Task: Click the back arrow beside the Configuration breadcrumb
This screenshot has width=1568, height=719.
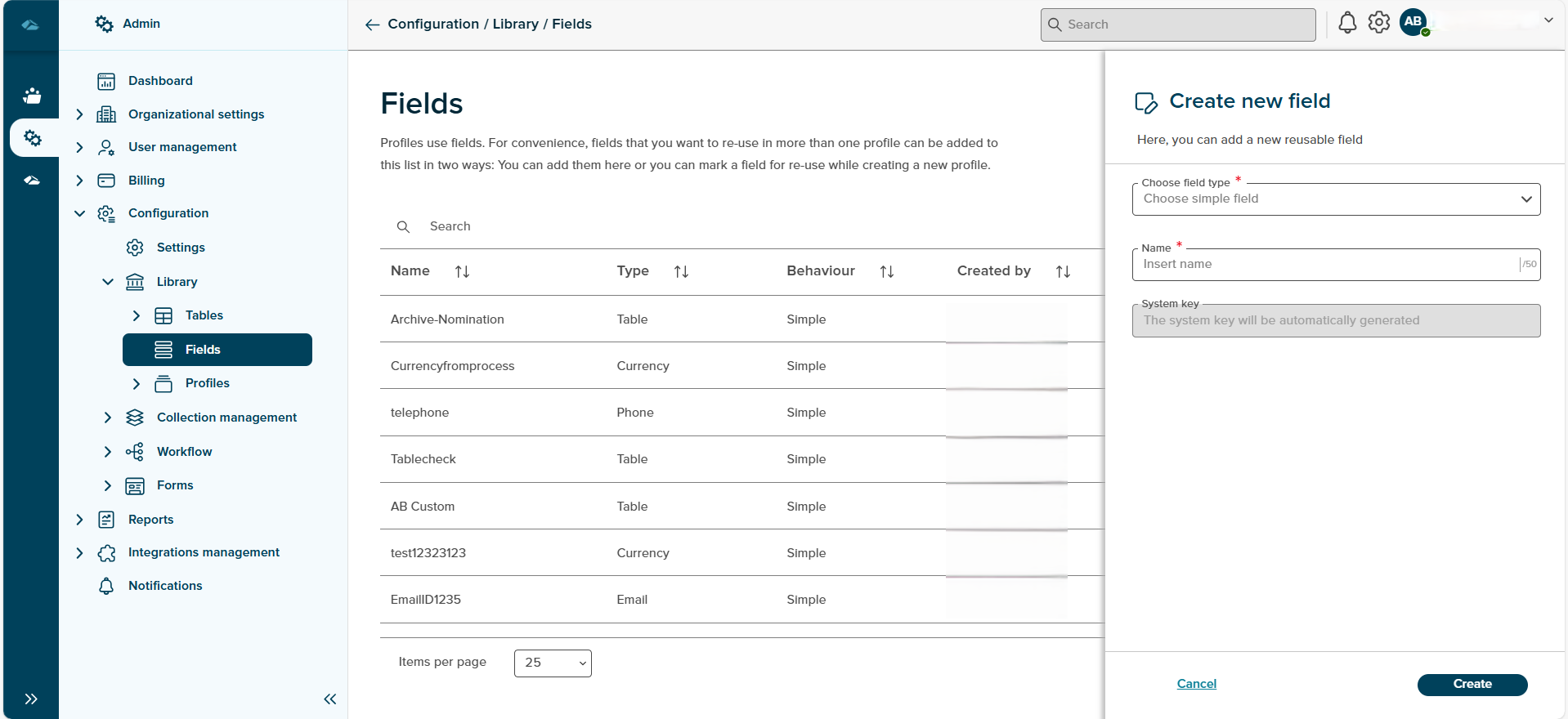Action: (x=372, y=25)
